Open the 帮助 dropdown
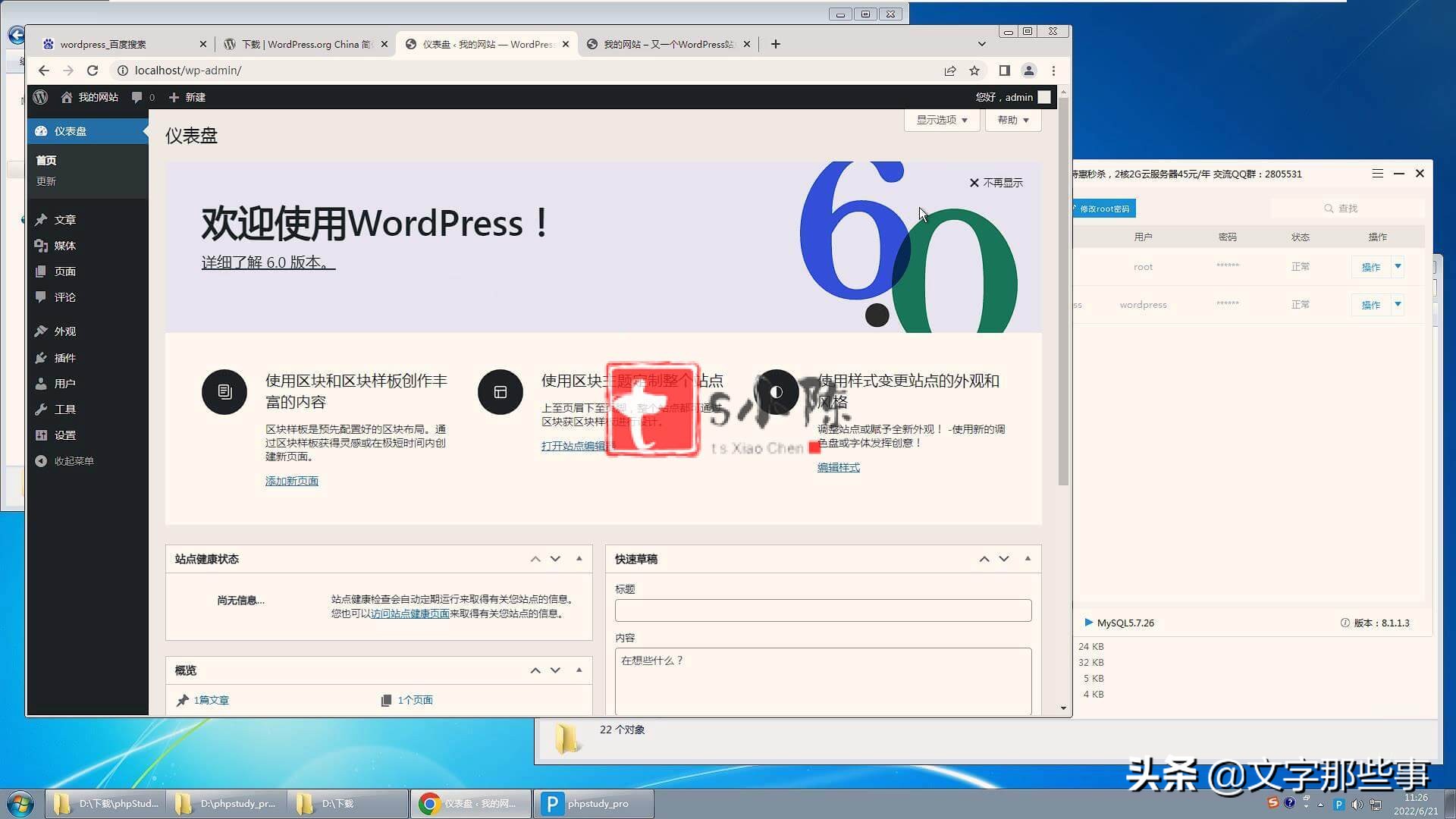 [1012, 119]
